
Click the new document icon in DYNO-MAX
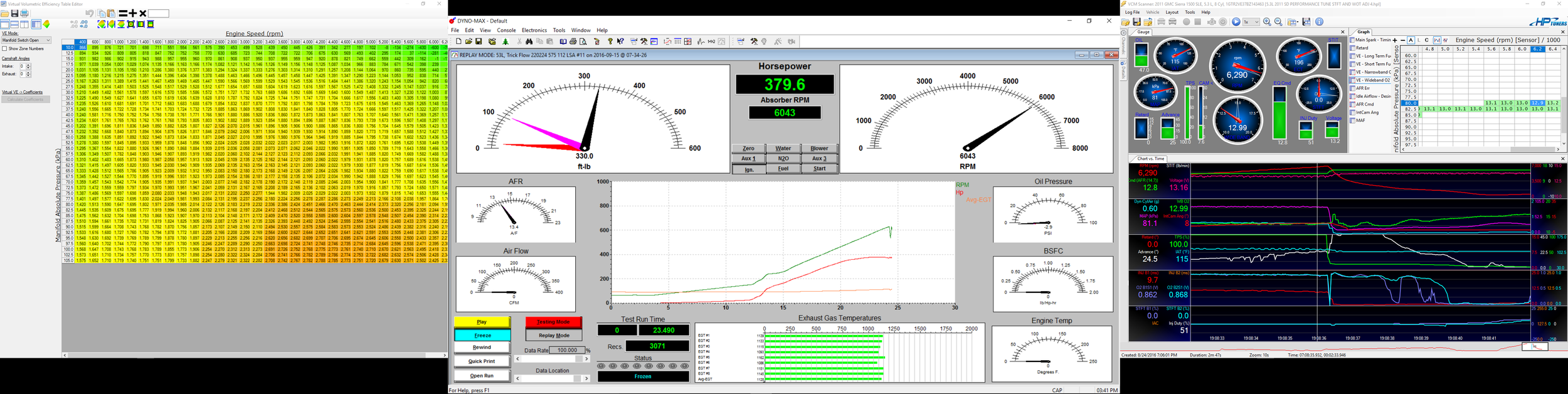pos(458,41)
